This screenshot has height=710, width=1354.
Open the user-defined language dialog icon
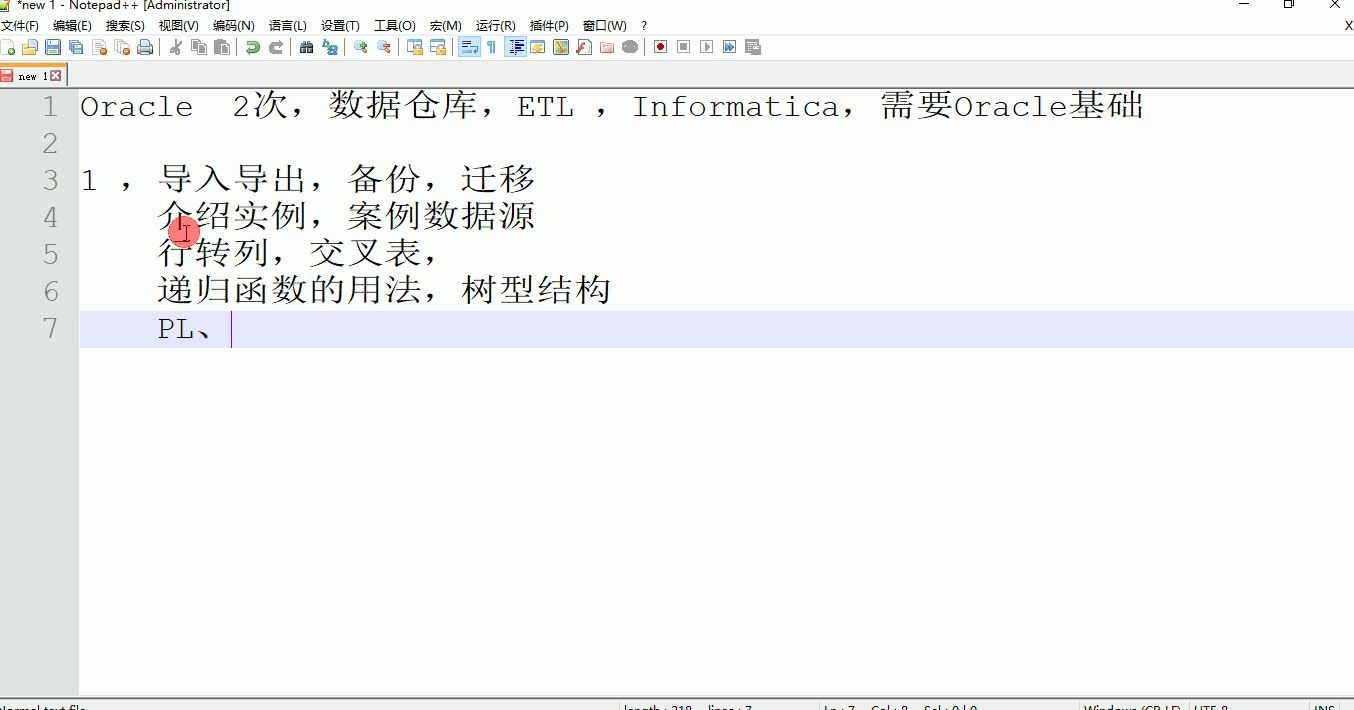[538, 47]
